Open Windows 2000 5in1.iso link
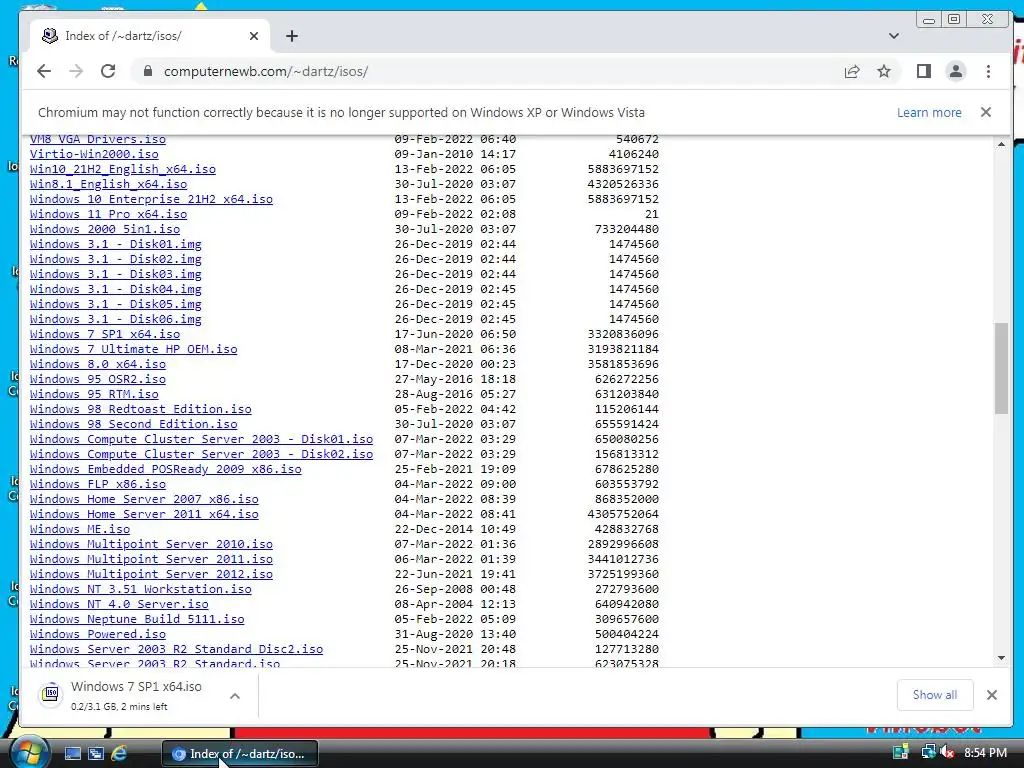The width and height of the screenshot is (1024, 768). click(x=104, y=229)
